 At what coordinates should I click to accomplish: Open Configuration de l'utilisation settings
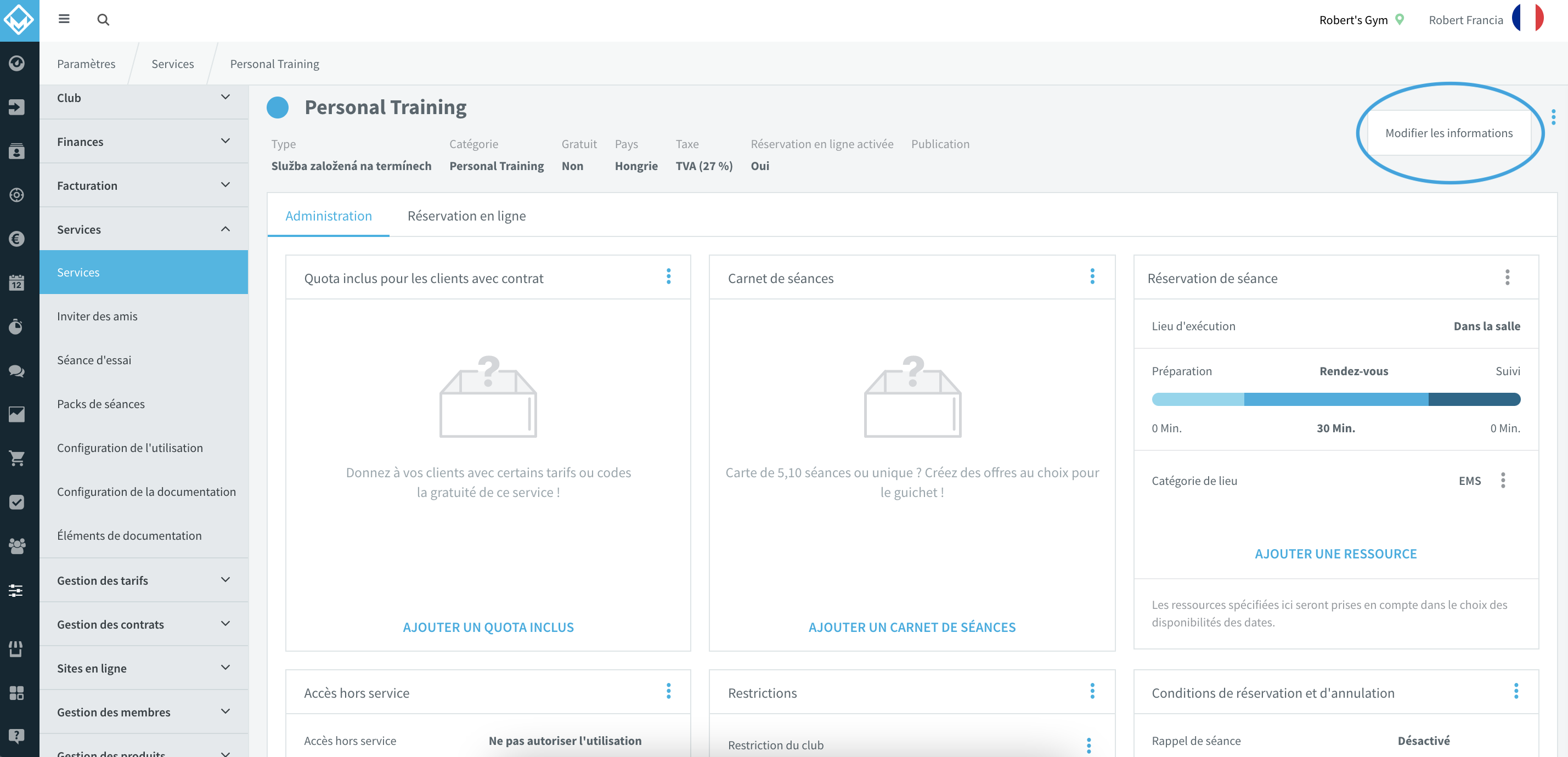point(144,448)
